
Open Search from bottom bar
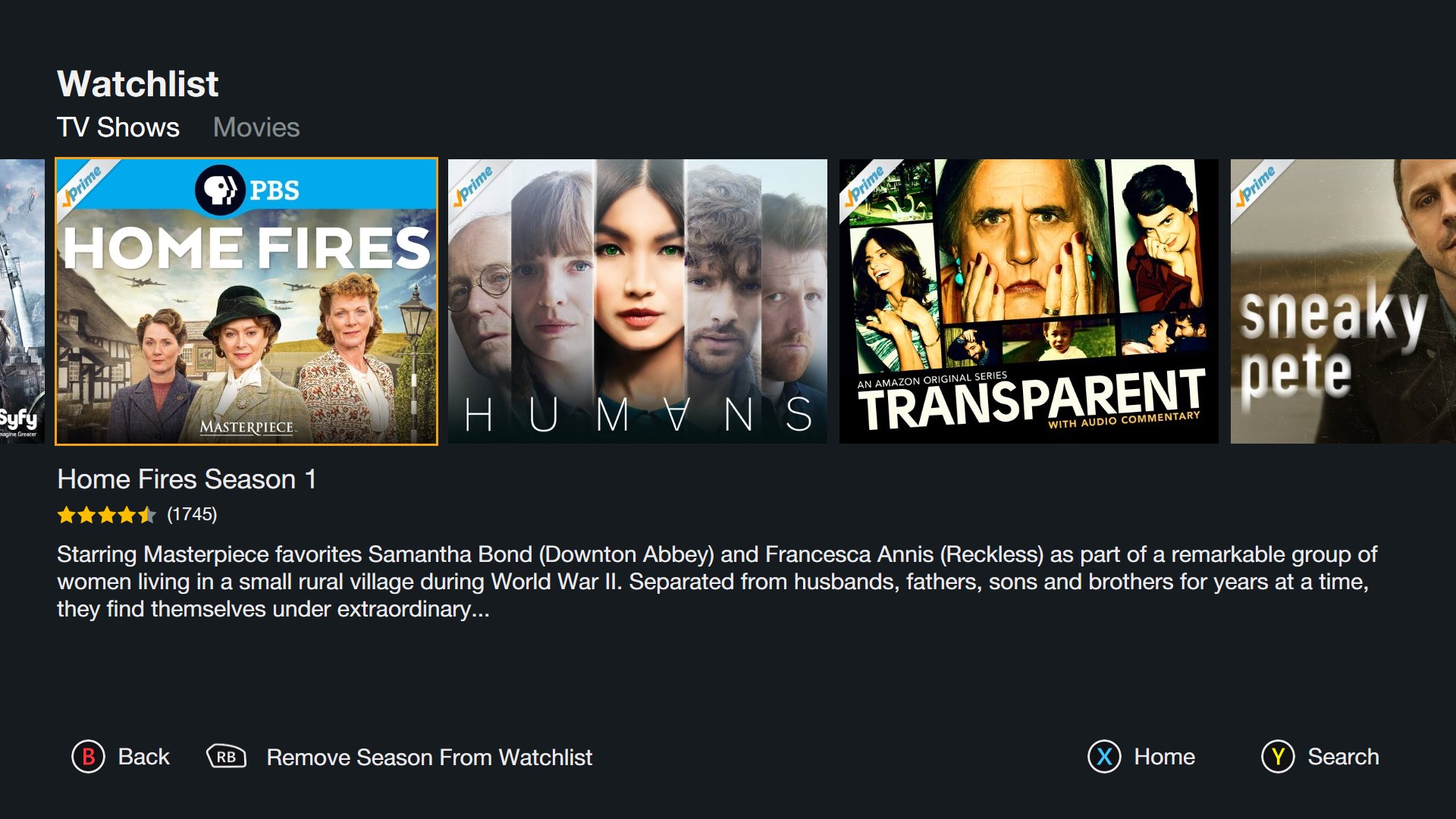coord(1343,757)
